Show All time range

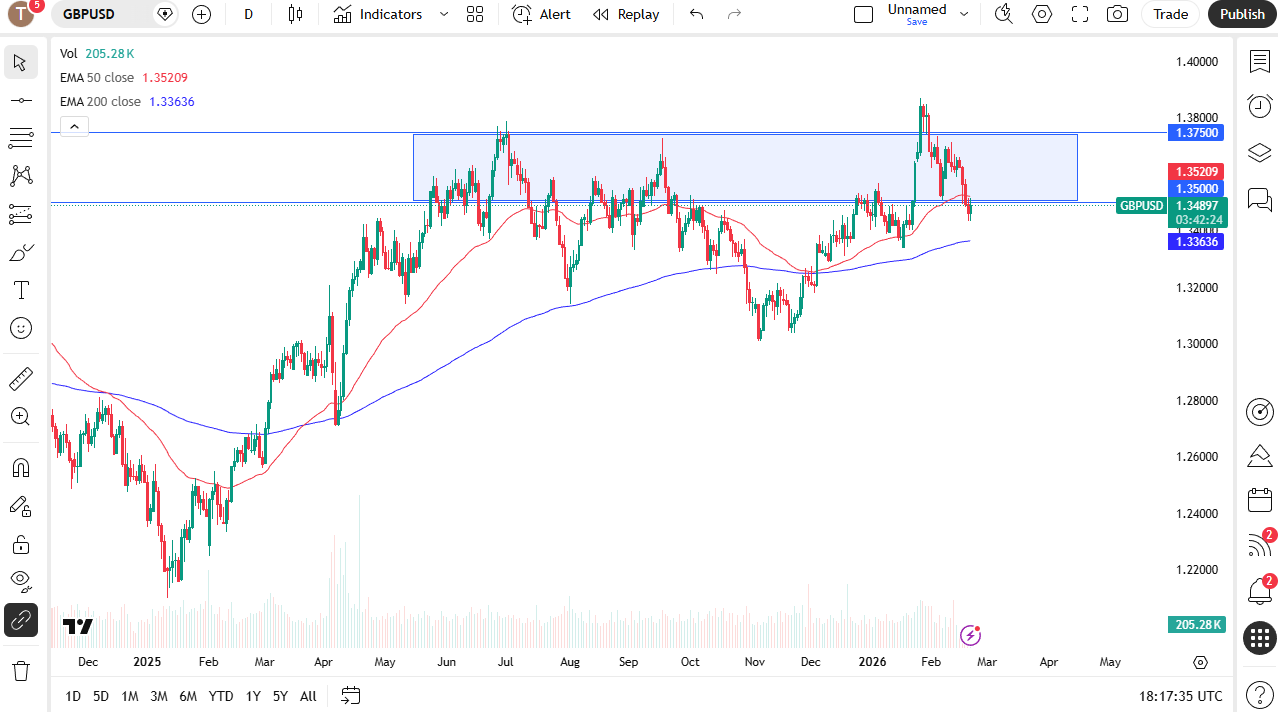coord(308,696)
